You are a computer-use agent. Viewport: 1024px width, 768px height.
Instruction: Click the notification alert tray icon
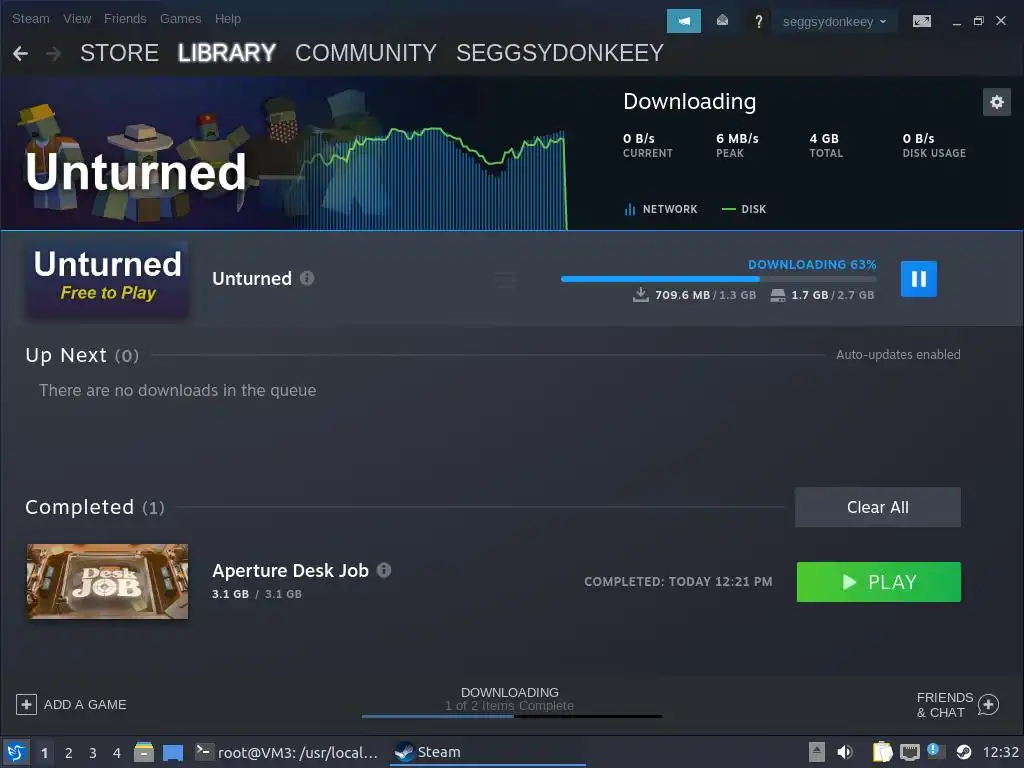pos(933,750)
